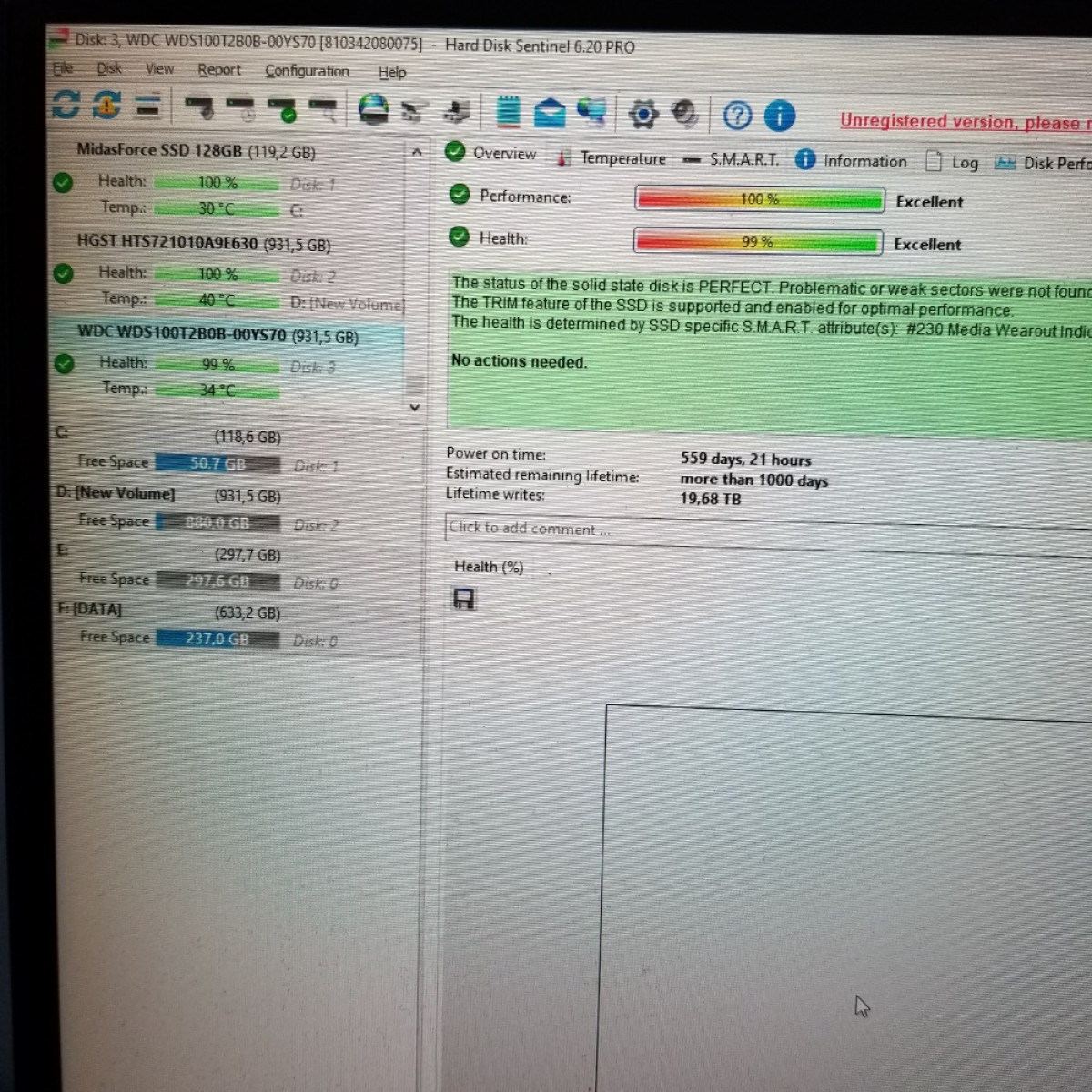
Task: Open the Help menu
Action: point(392,73)
